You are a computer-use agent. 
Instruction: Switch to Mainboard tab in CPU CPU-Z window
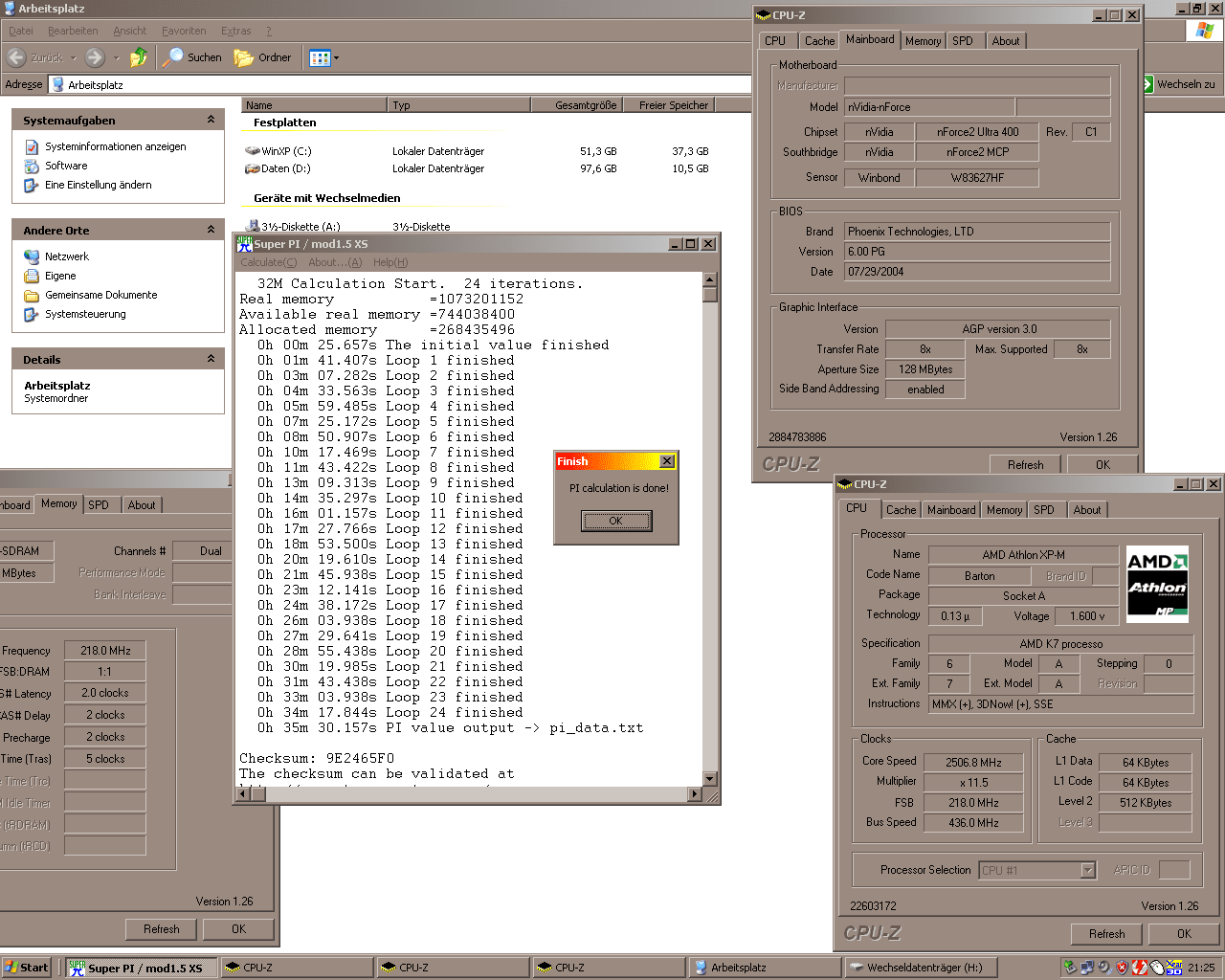951,510
